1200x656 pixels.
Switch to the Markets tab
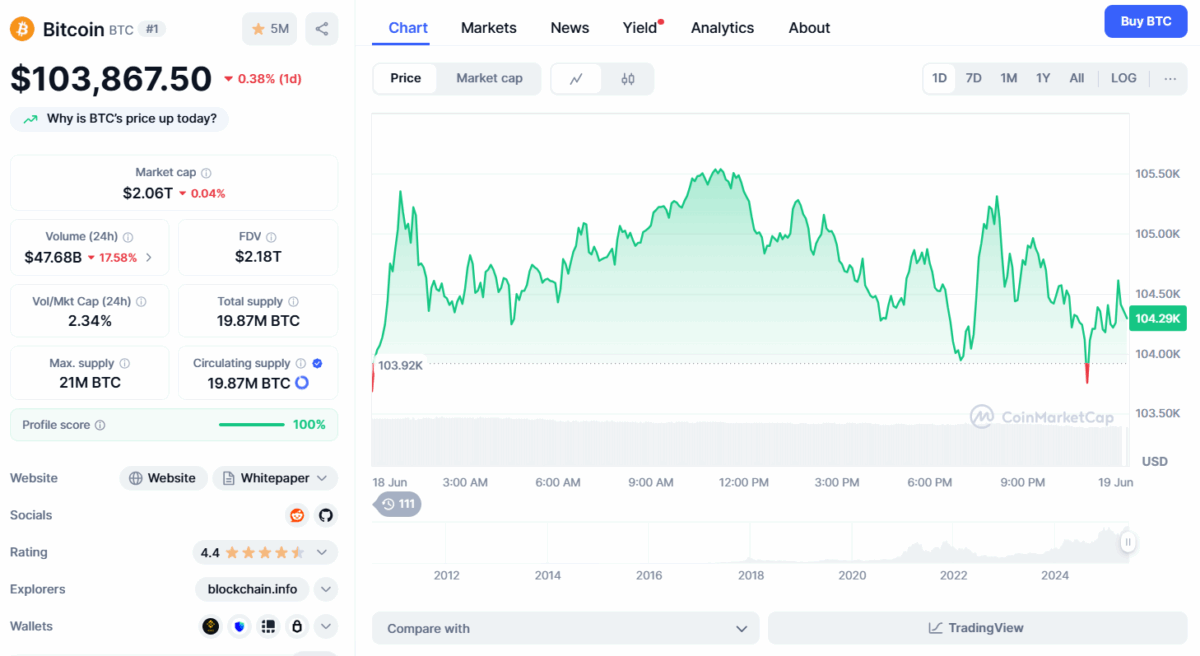pos(489,28)
